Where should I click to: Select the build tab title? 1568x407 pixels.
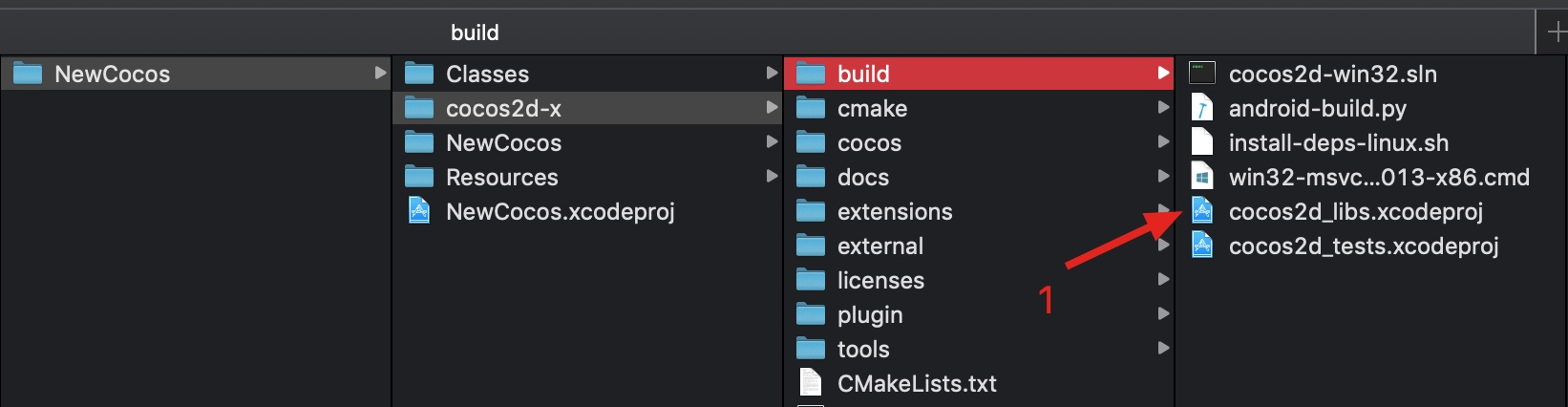coord(475,32)
